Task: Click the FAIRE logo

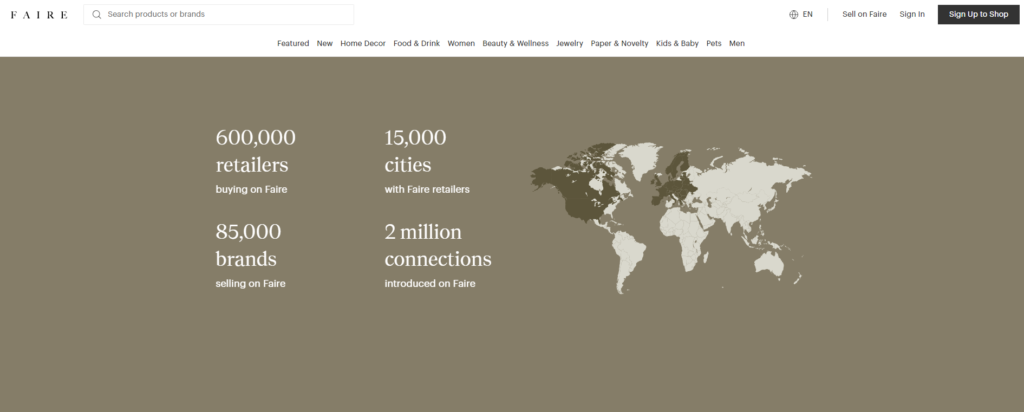Action: coord(39,14)
